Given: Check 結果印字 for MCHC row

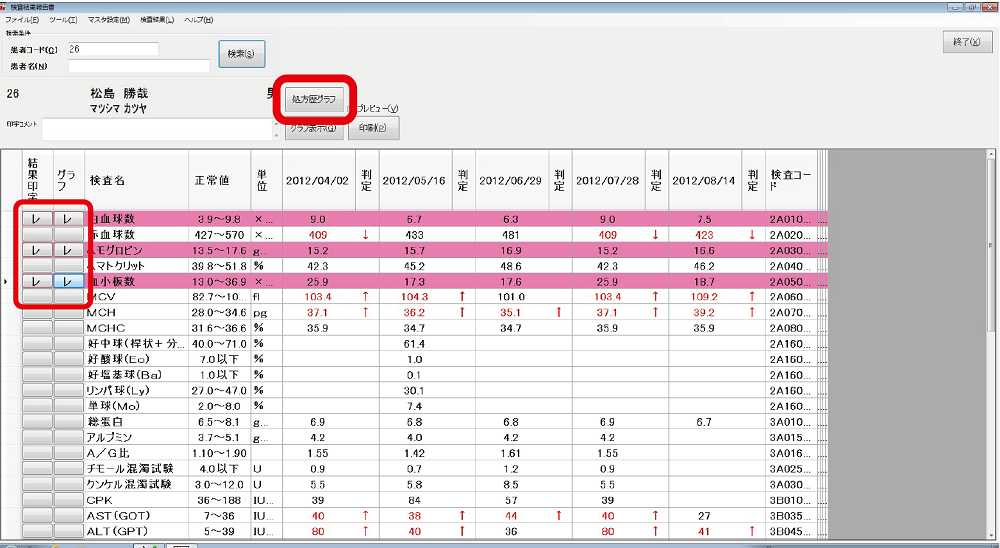Looking at the screenshot, I should coord(38,328).
